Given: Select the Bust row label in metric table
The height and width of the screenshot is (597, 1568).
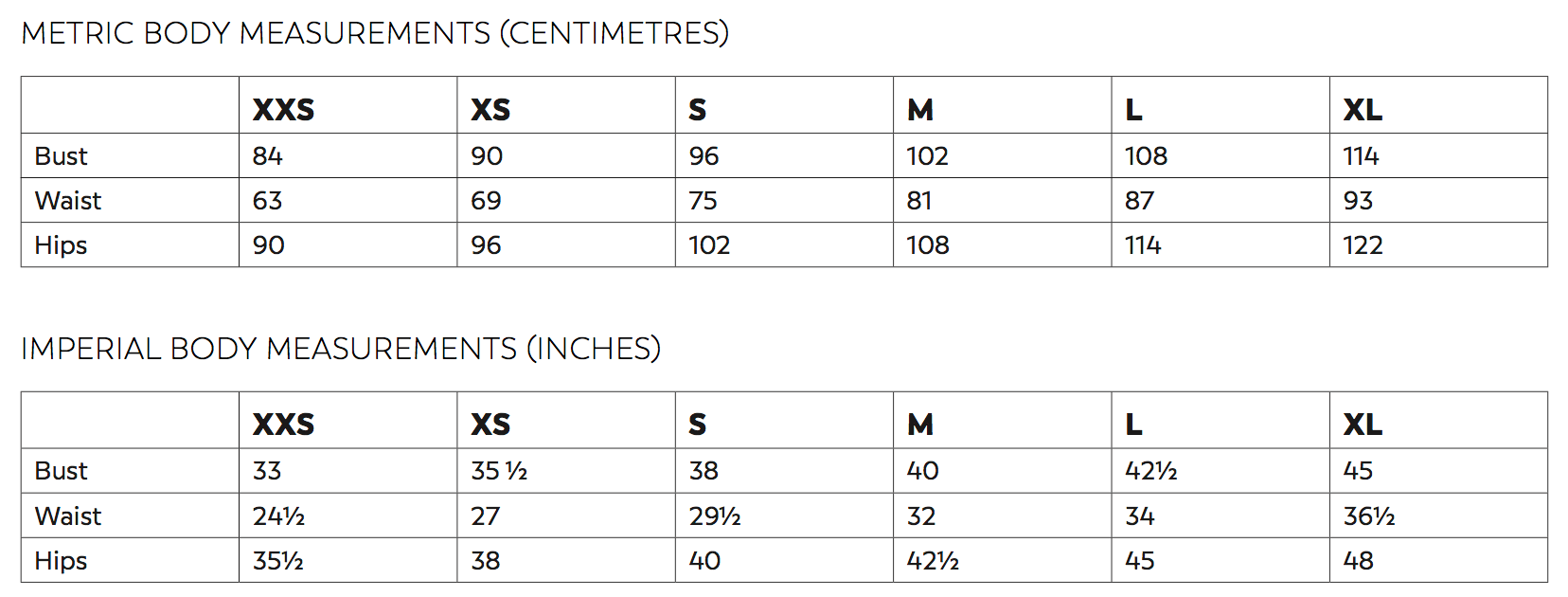Looking at the screenshot, I should coord(61,156).
